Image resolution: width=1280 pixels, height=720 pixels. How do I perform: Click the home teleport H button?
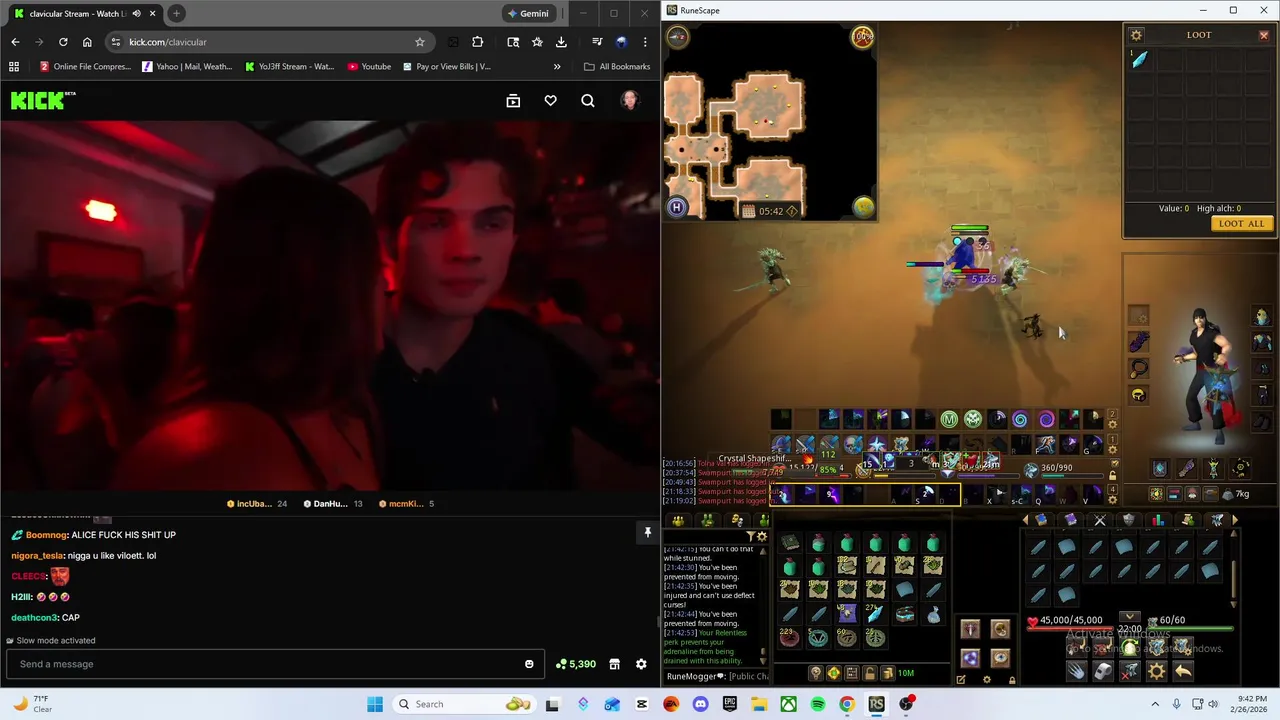676,207
